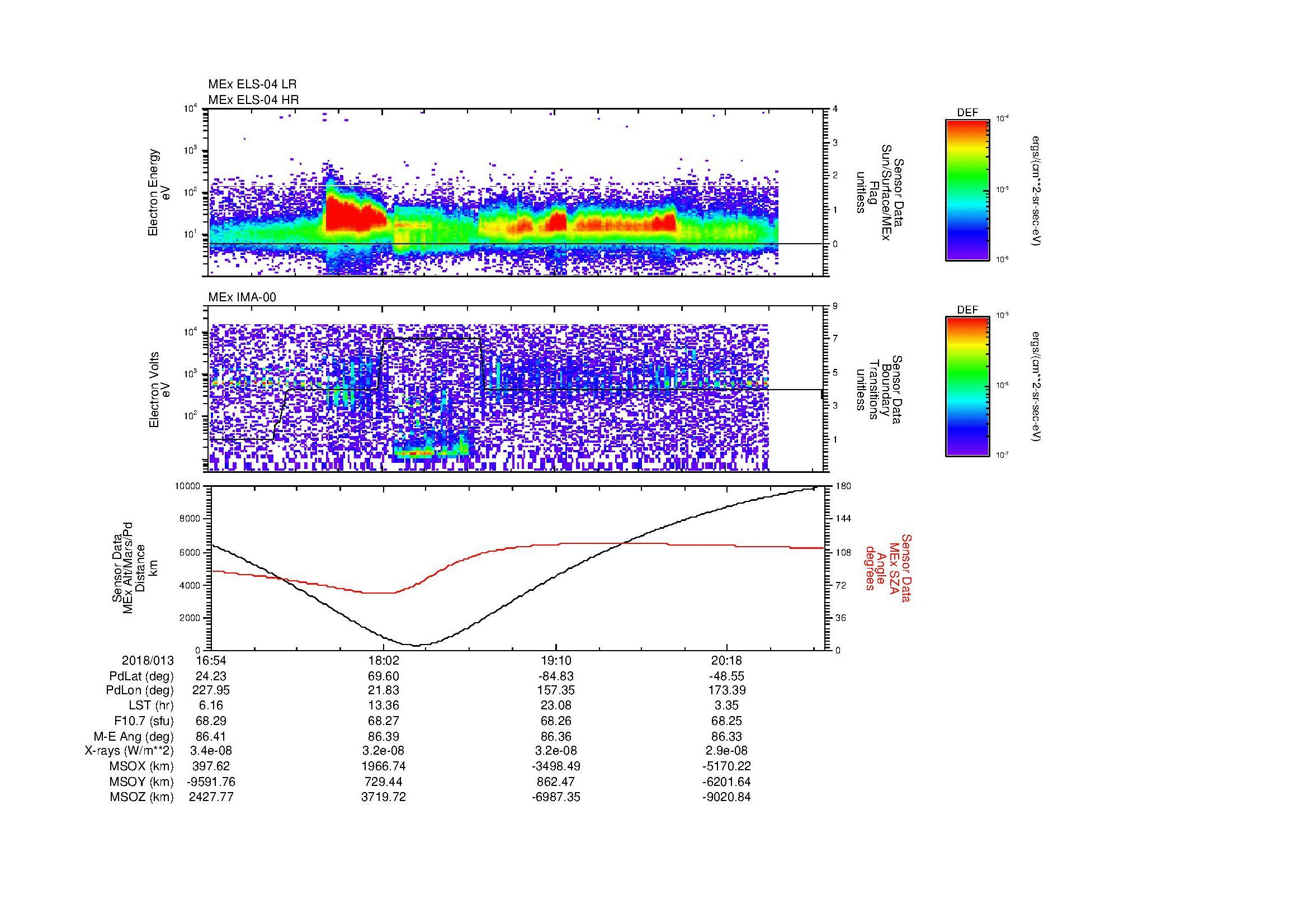Click the 'Electron Volts eV' axis label

159,390
